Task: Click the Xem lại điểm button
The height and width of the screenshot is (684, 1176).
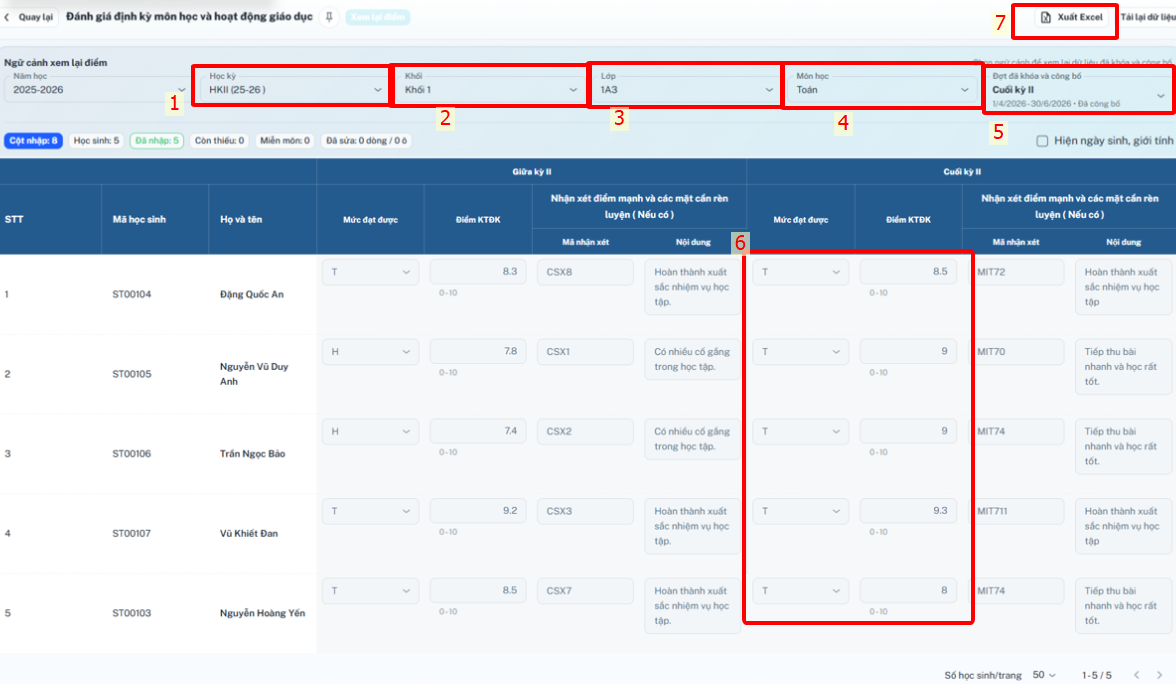Action: [x=377, y=16]
